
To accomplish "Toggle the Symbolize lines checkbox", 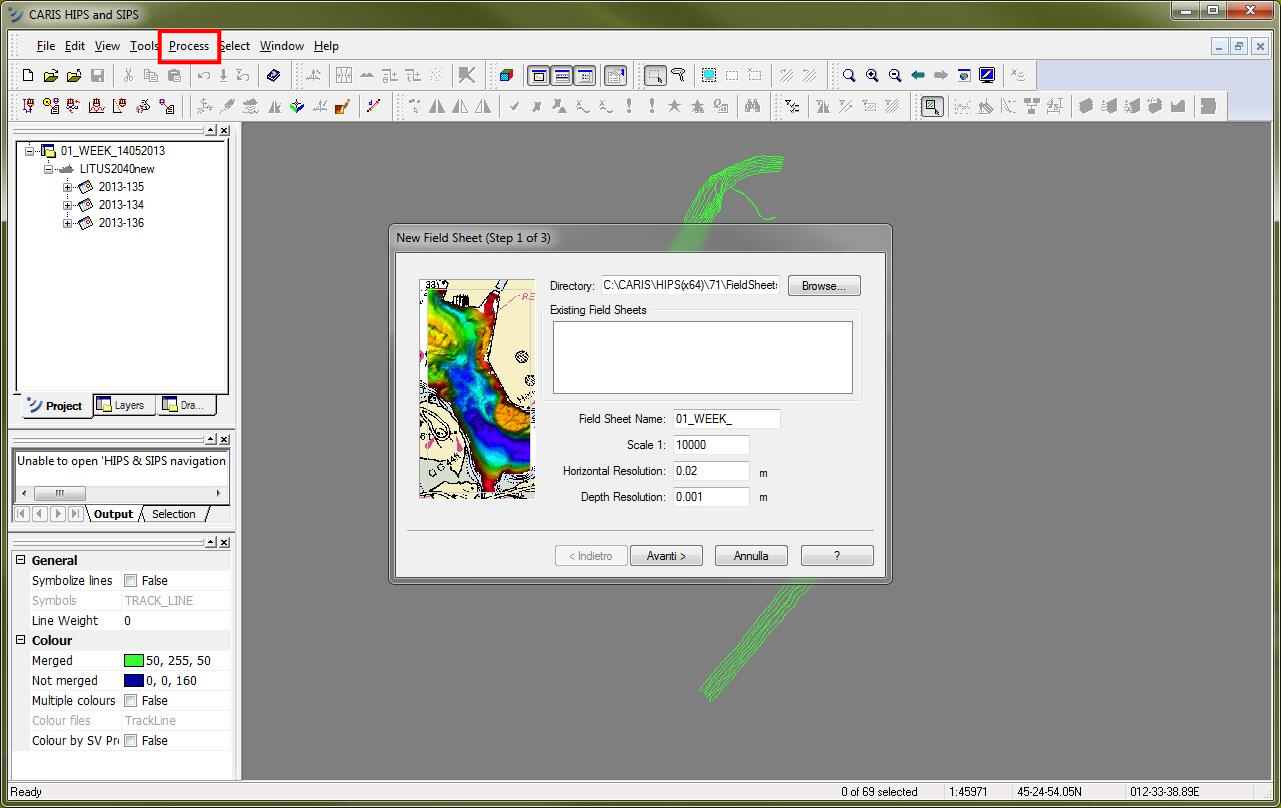I will 130,581.
